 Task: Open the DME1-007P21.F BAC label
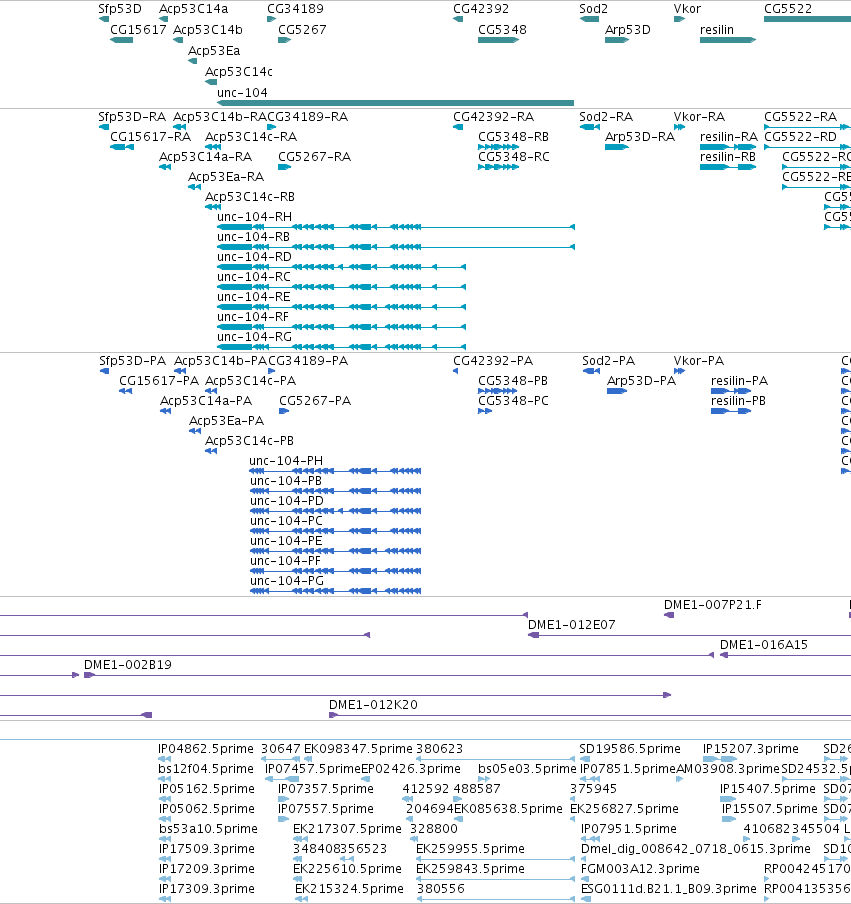(713, 605)
